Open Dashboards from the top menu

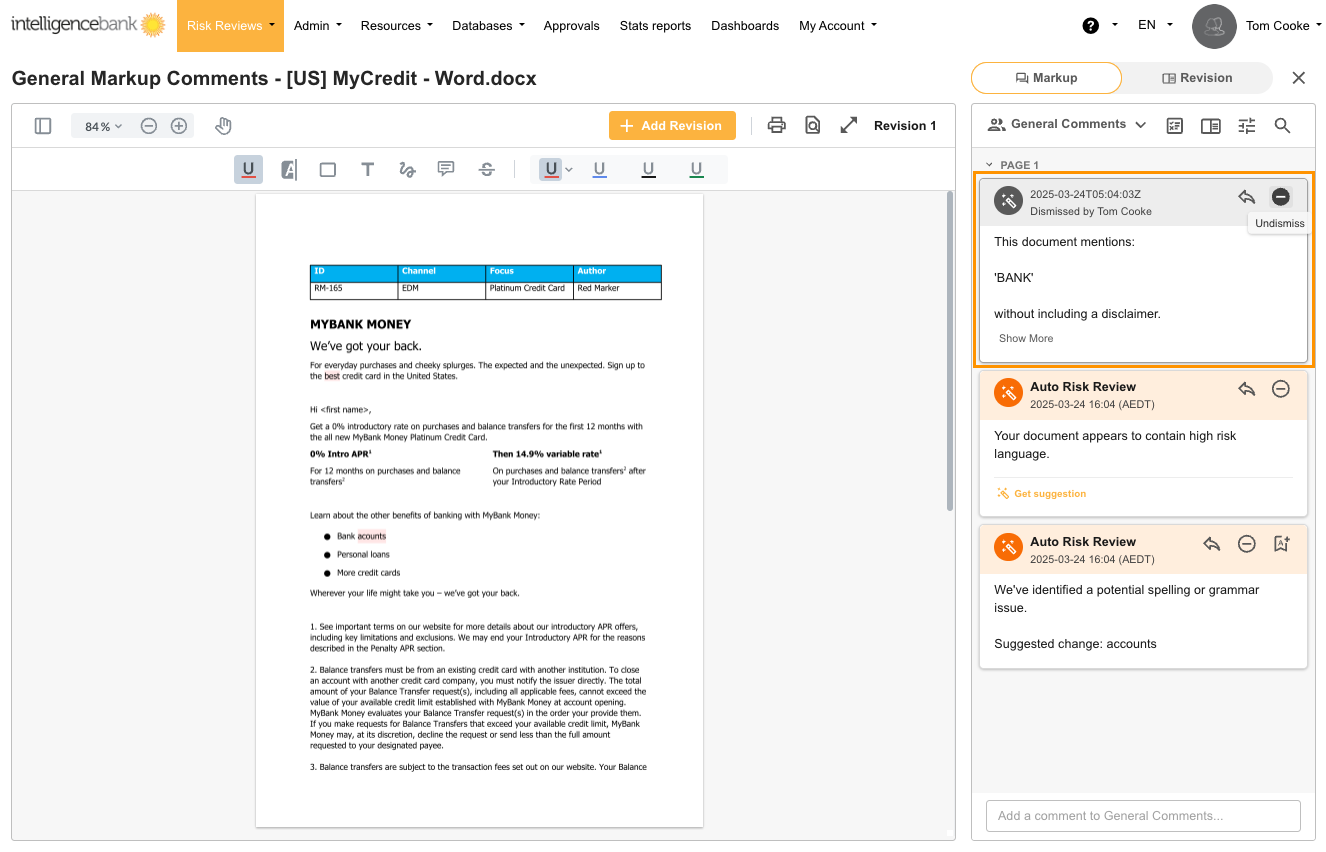[745, 26]
